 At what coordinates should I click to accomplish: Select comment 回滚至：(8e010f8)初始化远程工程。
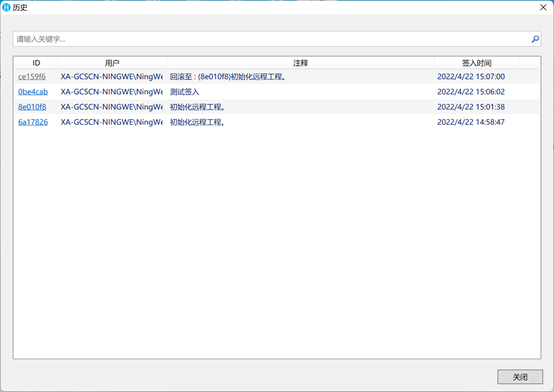(228, 77)
